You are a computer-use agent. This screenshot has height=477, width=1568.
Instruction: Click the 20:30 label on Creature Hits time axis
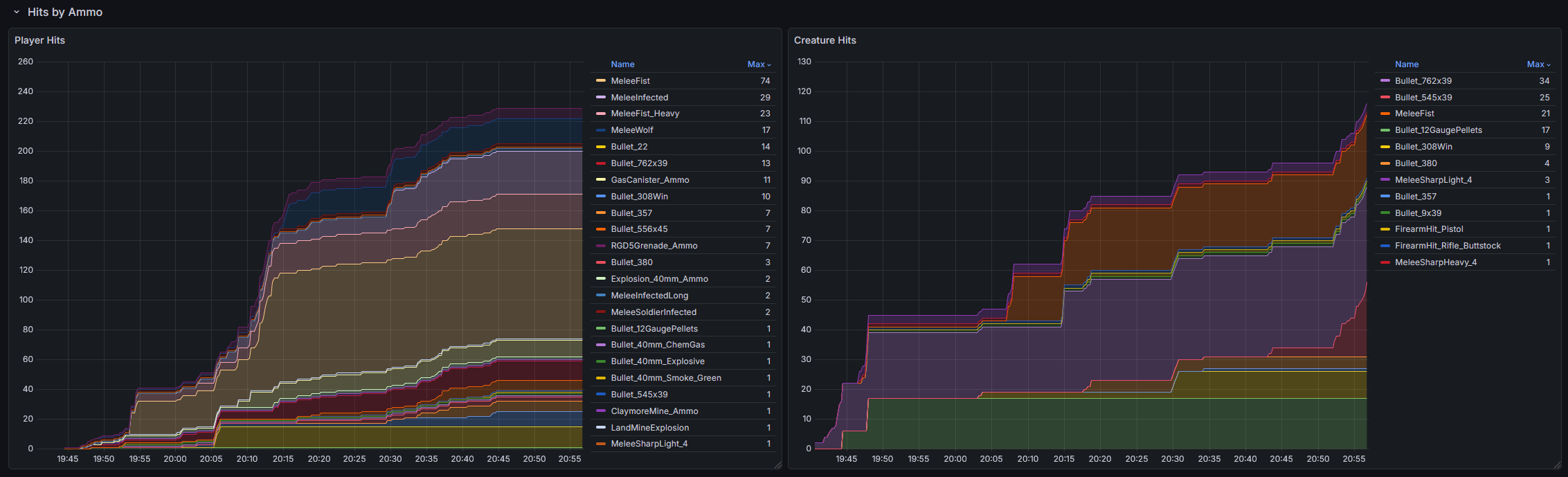[x=1172, y=459]
